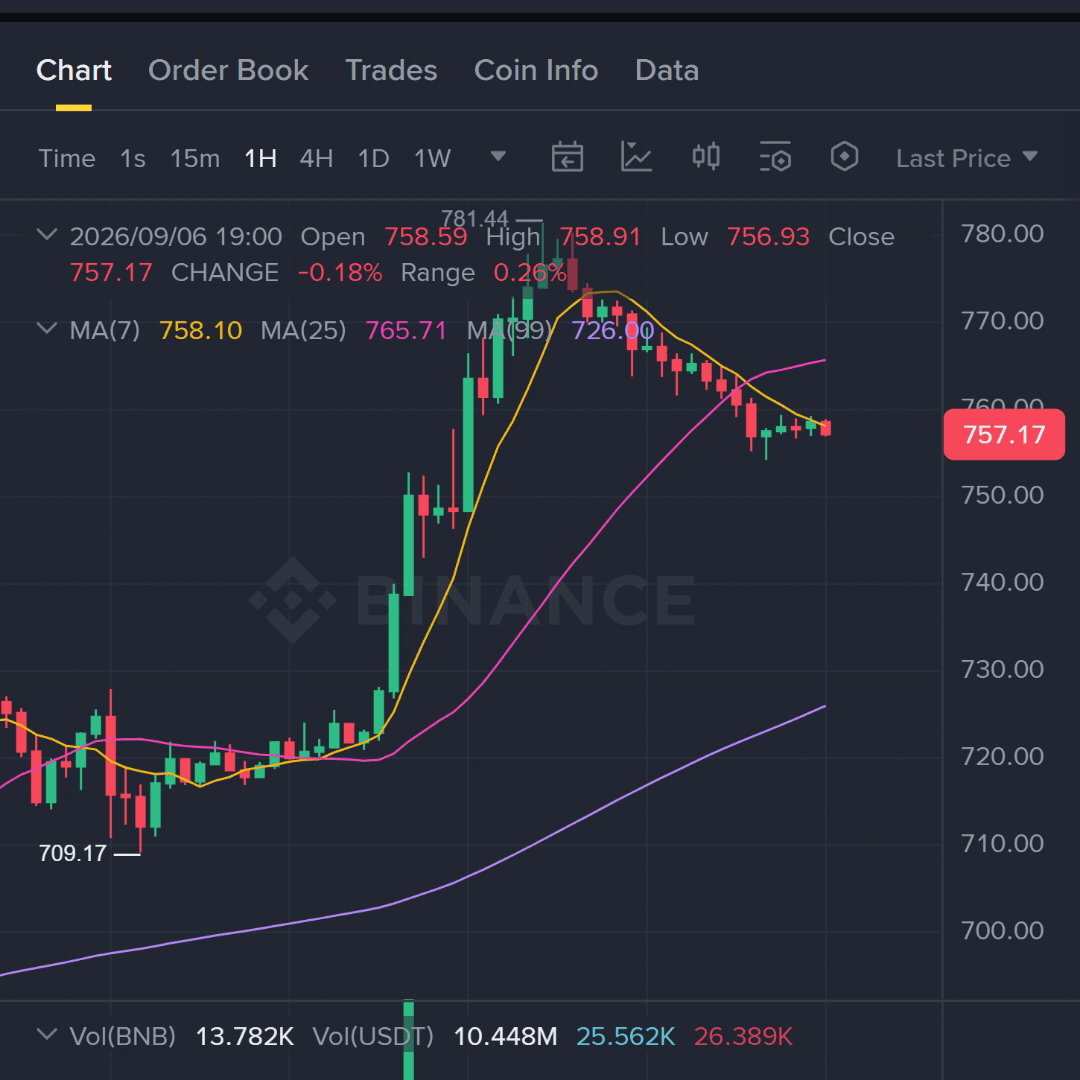Open the calendar date jump icon
1080x1080 pixels.
[568, 157]
